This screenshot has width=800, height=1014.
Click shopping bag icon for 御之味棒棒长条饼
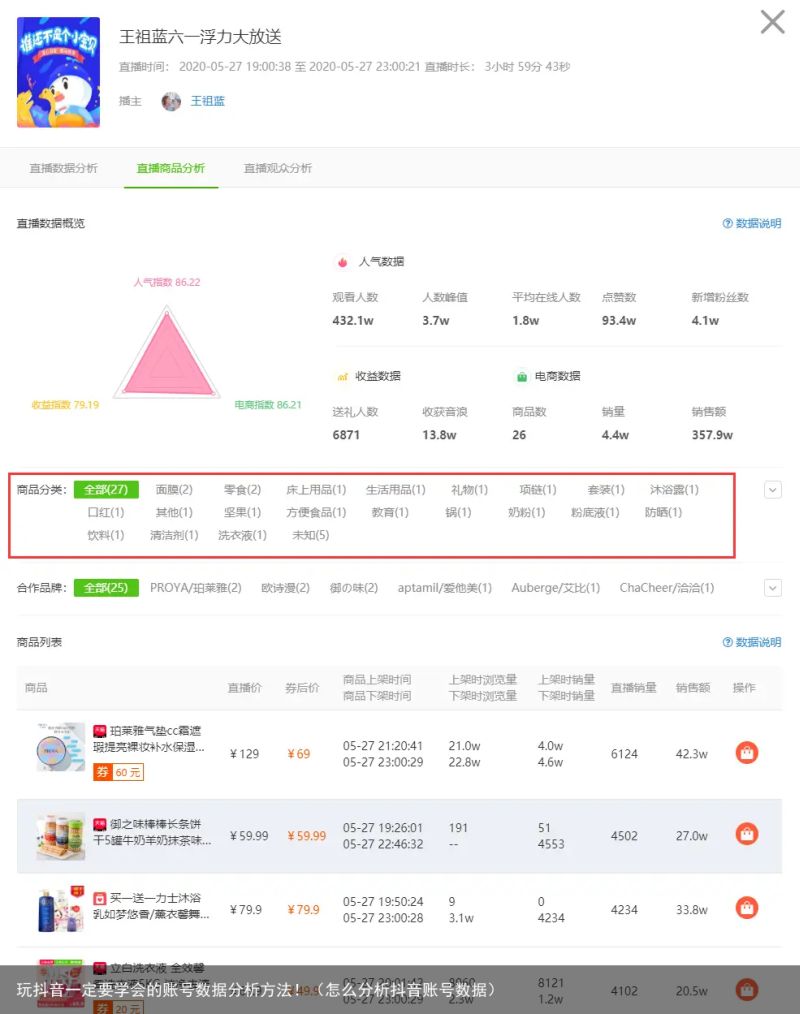point(747,834)
